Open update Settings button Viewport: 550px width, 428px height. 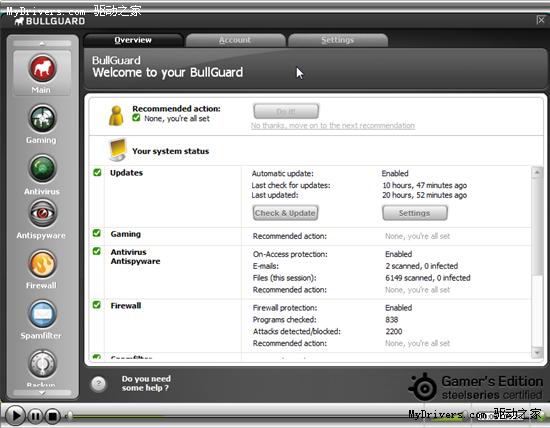coord(415,213)
